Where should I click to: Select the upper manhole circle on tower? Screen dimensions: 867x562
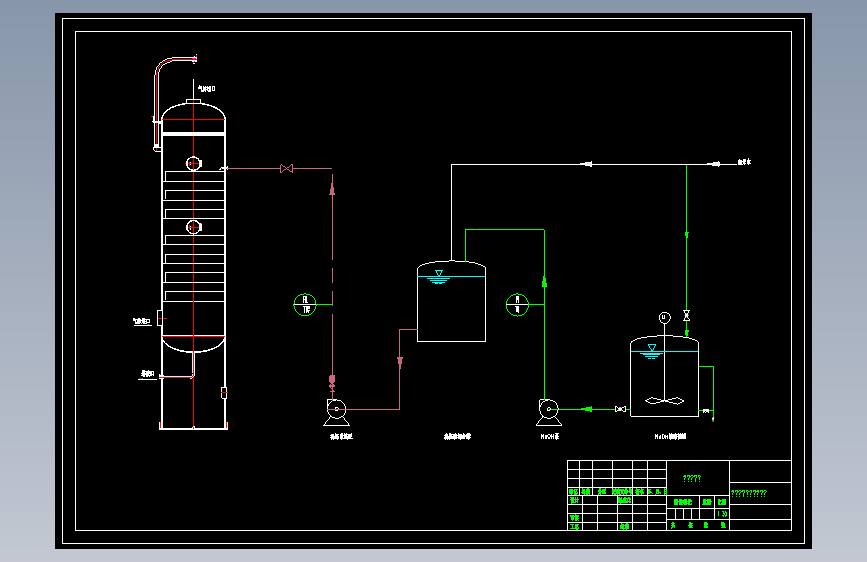pyautogui.click(x=193, y=164)
